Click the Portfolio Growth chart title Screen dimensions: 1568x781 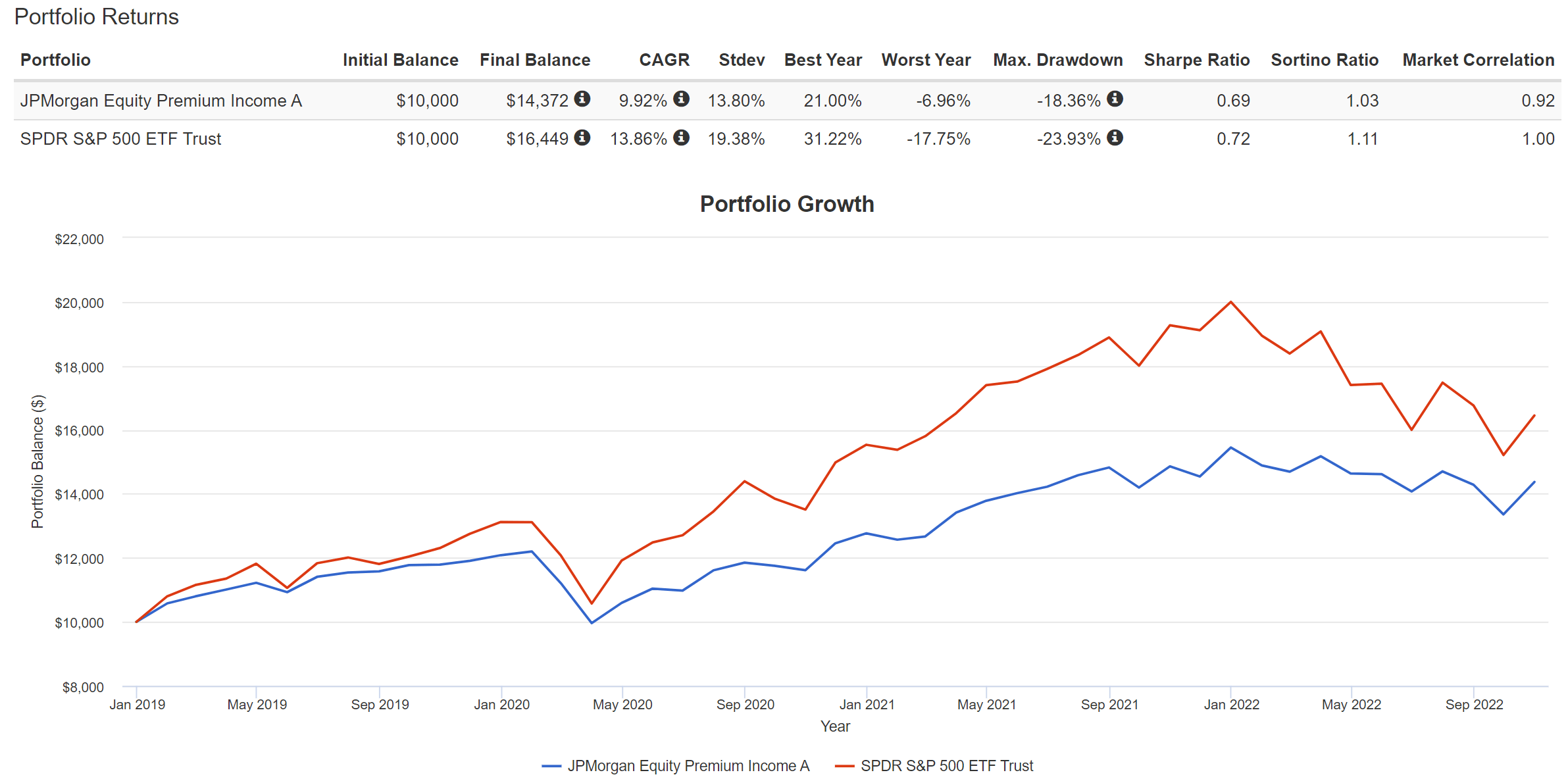[787, 204]
